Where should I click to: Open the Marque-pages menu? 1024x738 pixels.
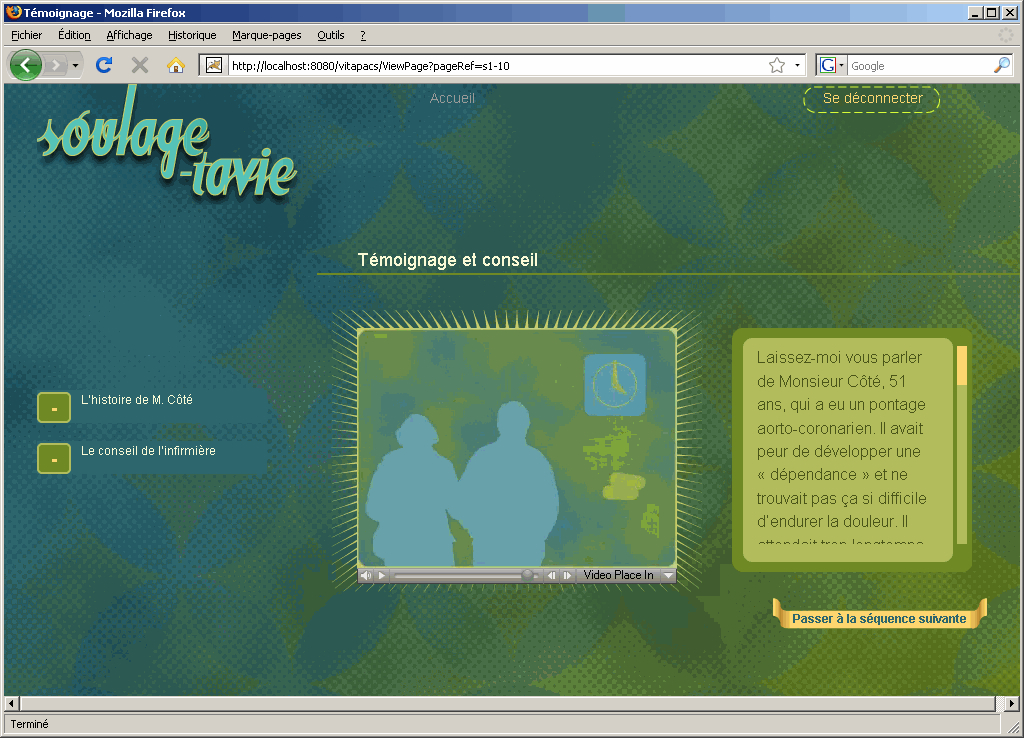pyautogui.click(x=266, y=35)
